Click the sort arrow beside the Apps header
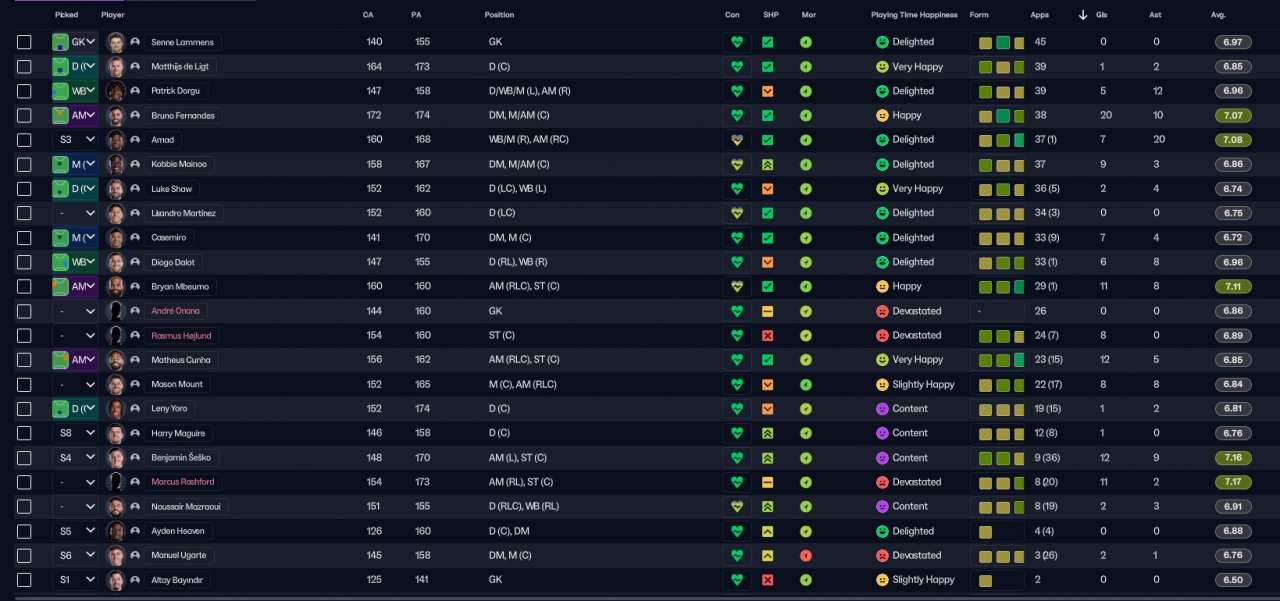 [1083, 15]
